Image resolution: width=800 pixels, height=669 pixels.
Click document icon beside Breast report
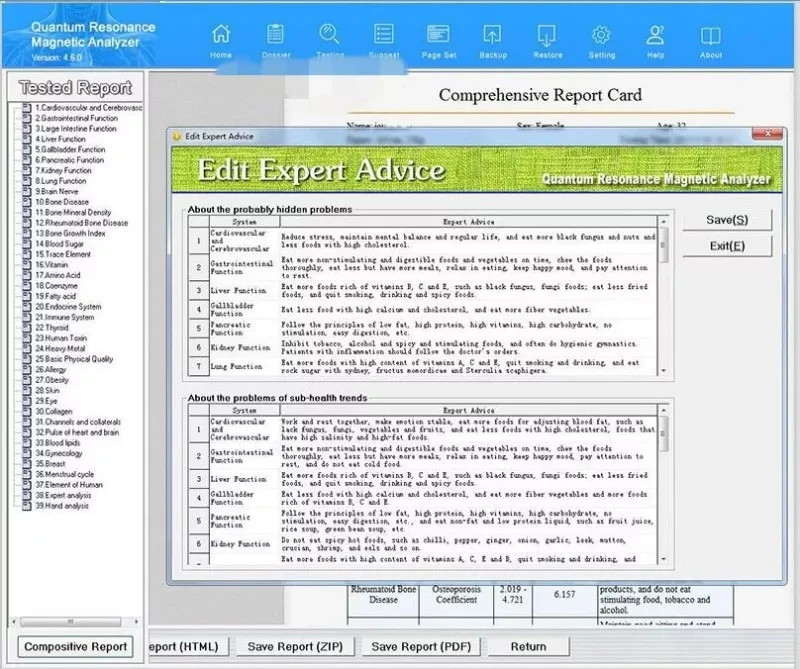click(27, 464)
